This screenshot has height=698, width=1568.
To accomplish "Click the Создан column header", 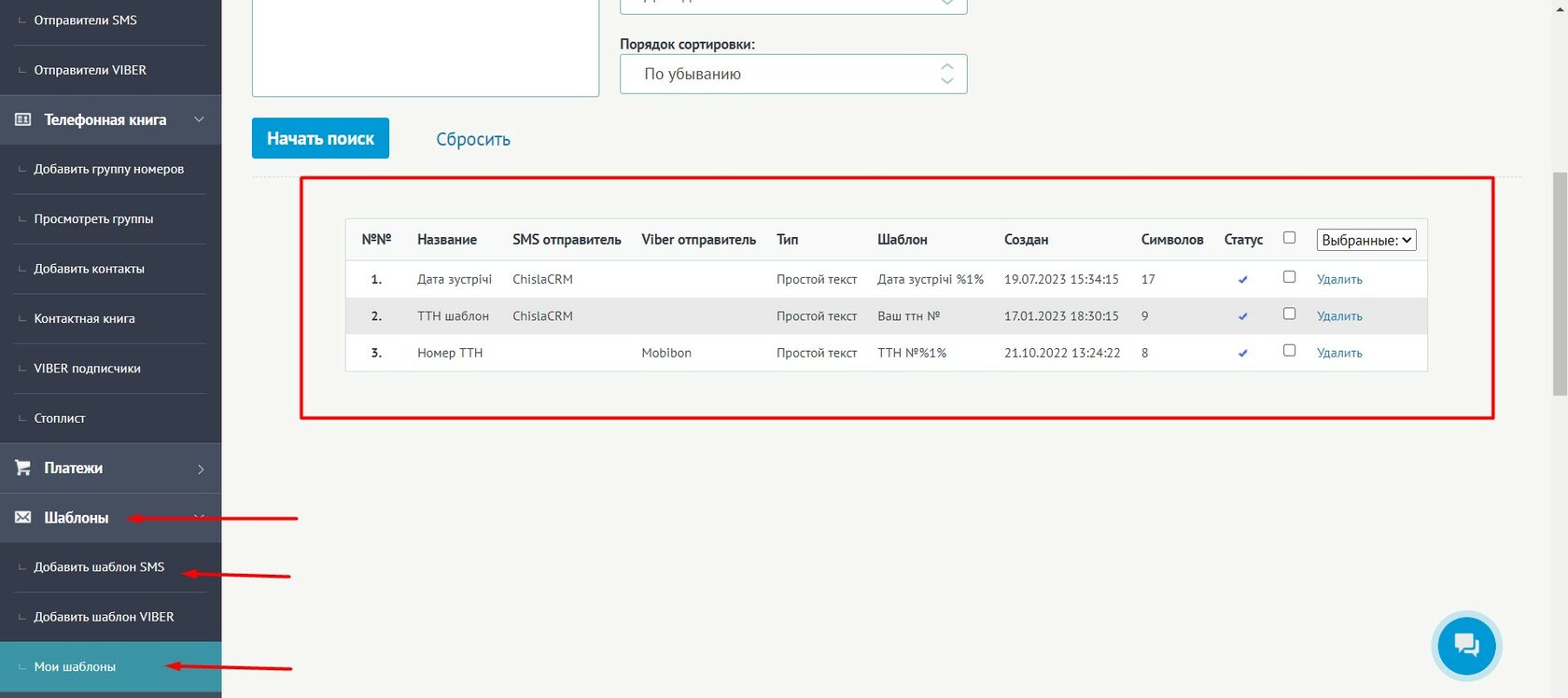I will pos(1026,240).
